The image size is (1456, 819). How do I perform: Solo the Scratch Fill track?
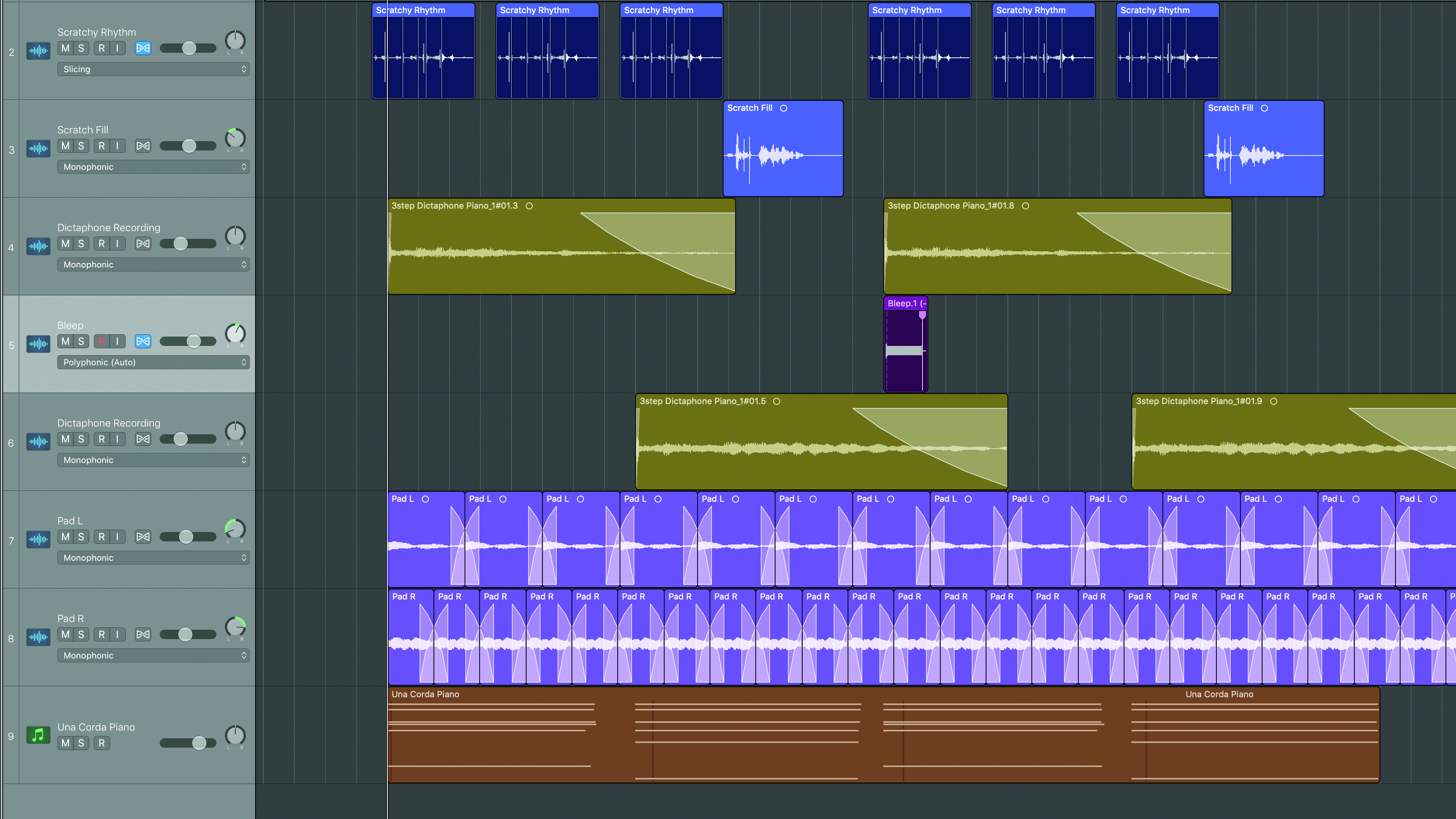coord(81,146)
